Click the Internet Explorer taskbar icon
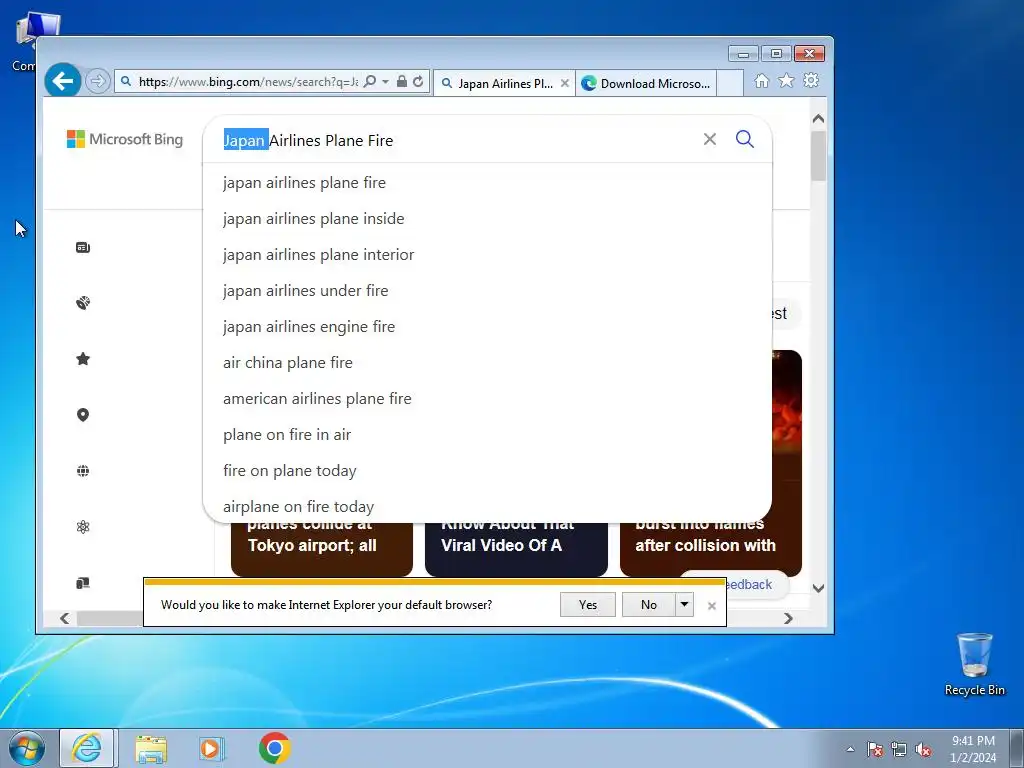Screen dimensions: 1024x768 click(88, 748)
